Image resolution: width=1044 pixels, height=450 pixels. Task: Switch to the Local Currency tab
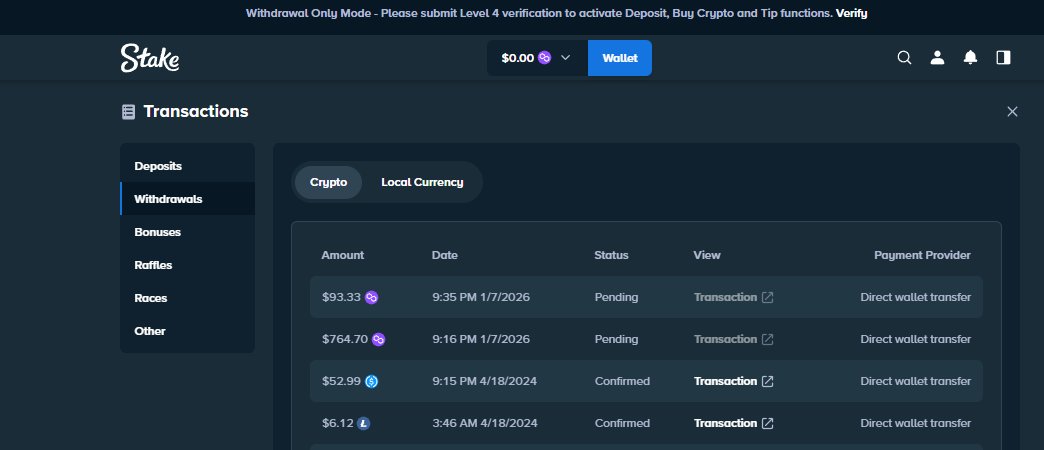pos(422,182)
